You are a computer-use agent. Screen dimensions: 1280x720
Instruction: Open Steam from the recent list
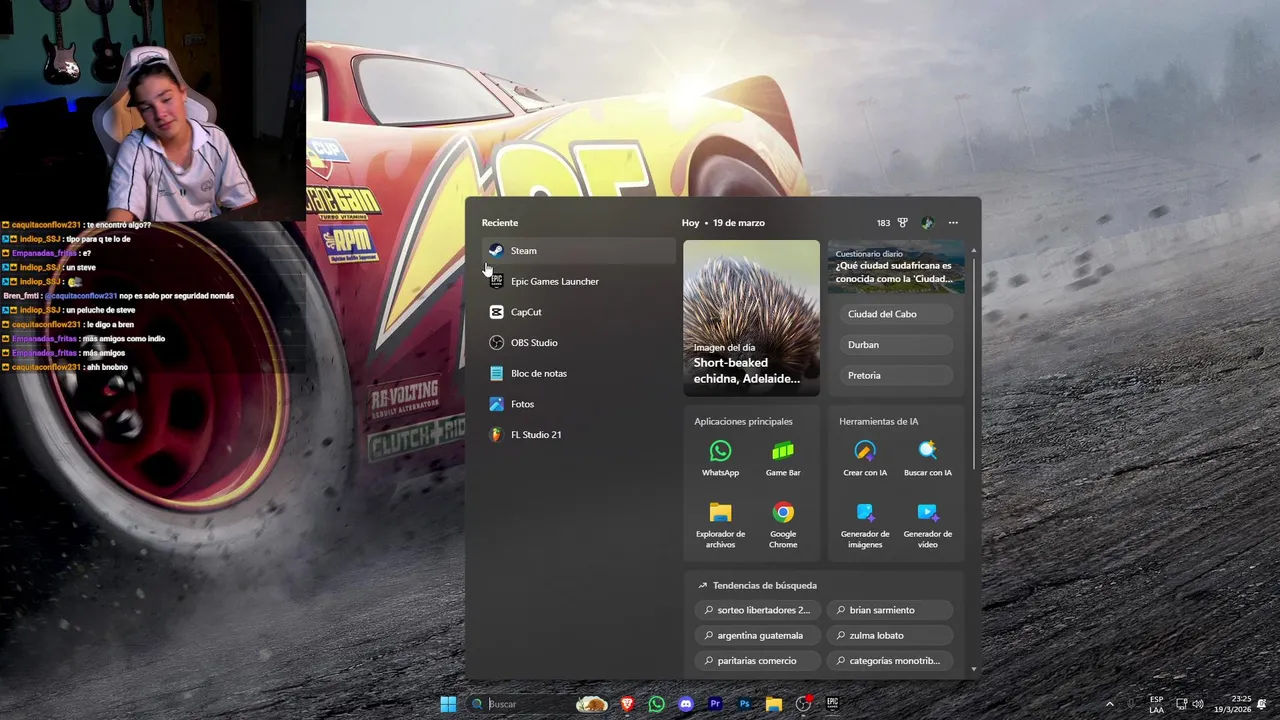coord(578,251)
